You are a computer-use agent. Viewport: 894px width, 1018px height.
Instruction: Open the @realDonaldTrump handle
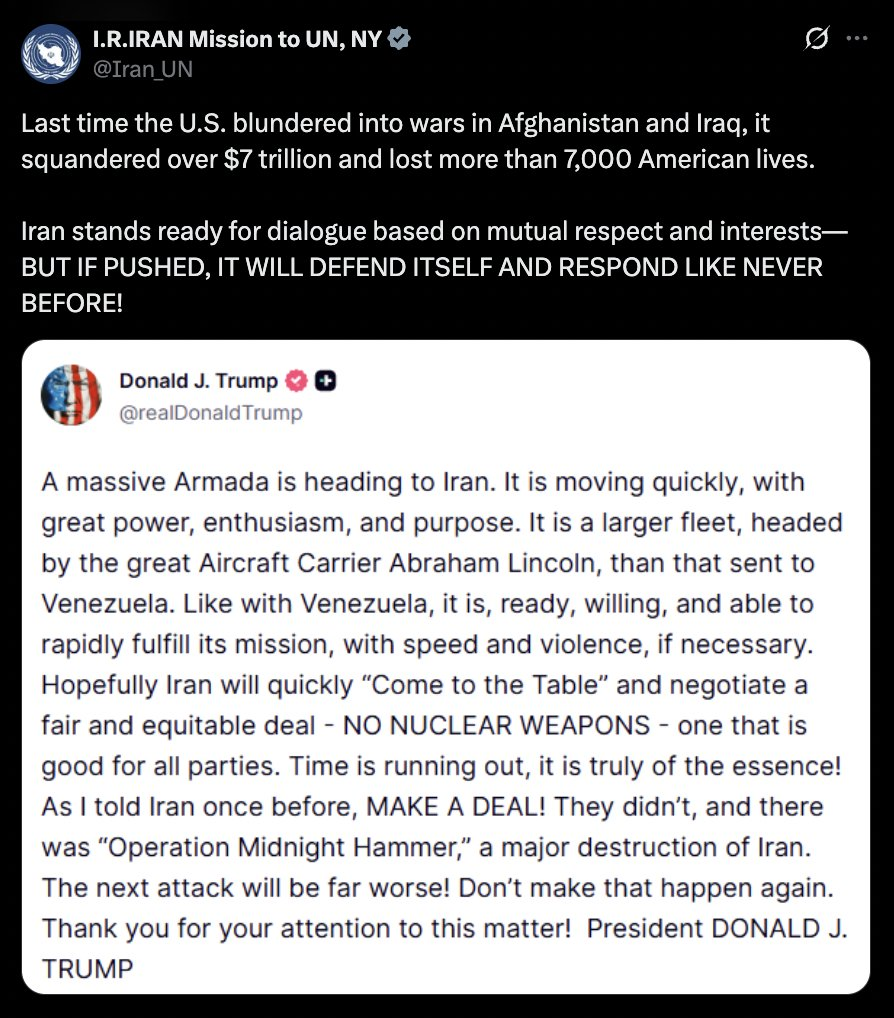[x=210, y=411]
